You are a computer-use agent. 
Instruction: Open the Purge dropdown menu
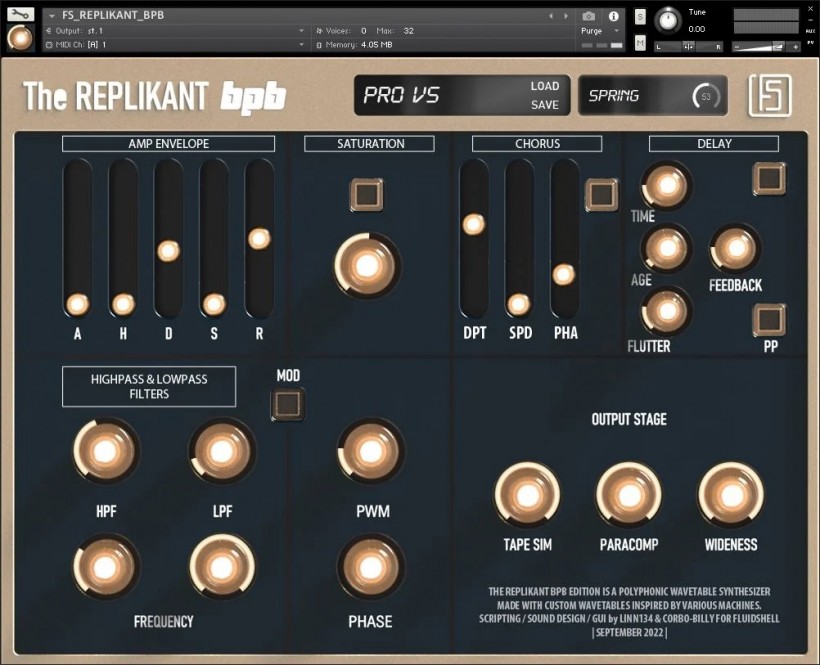pos(600,31)
